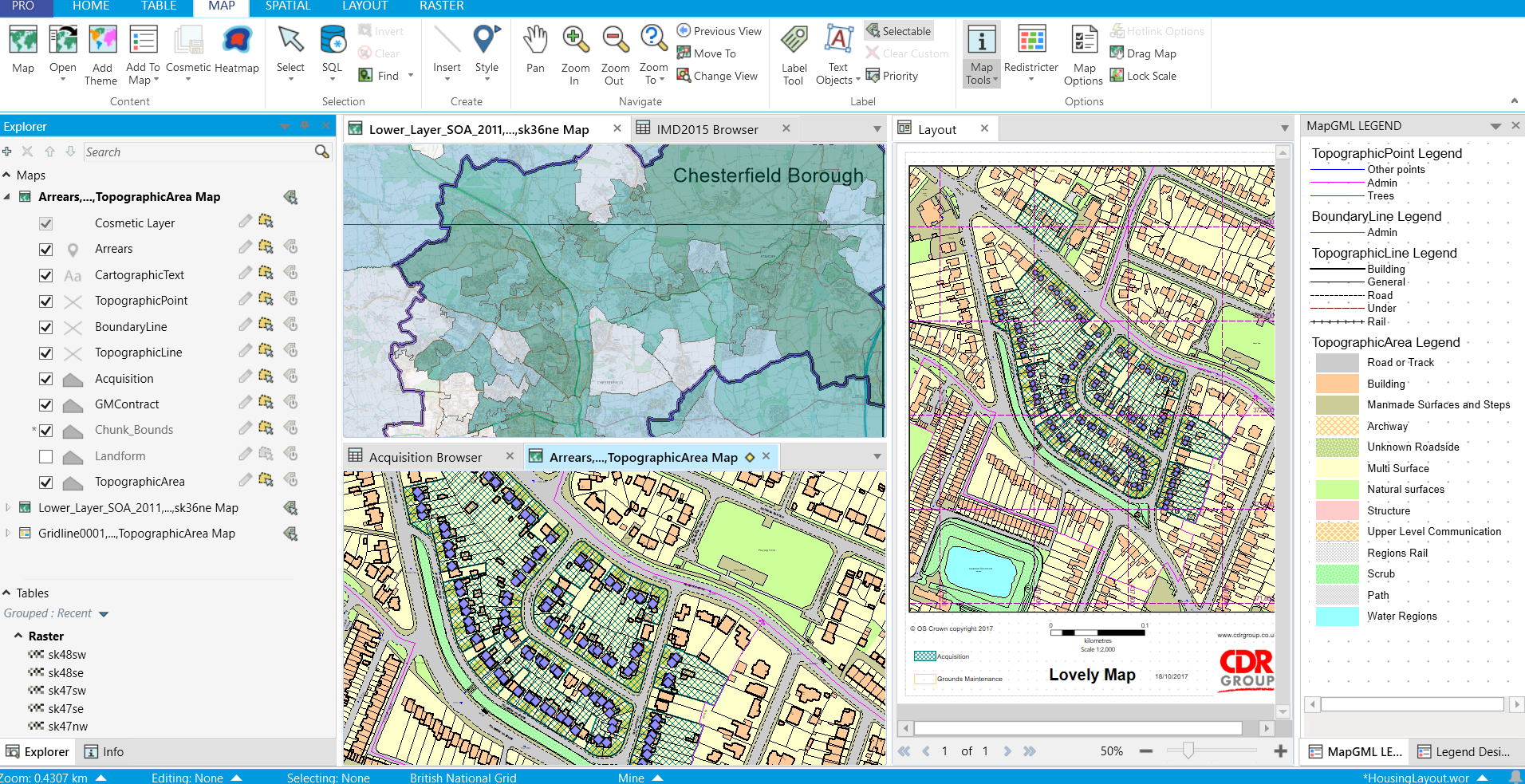Click the Building legend color swatch
This screenshot has width=1525, height=784.
(1337, 384)
